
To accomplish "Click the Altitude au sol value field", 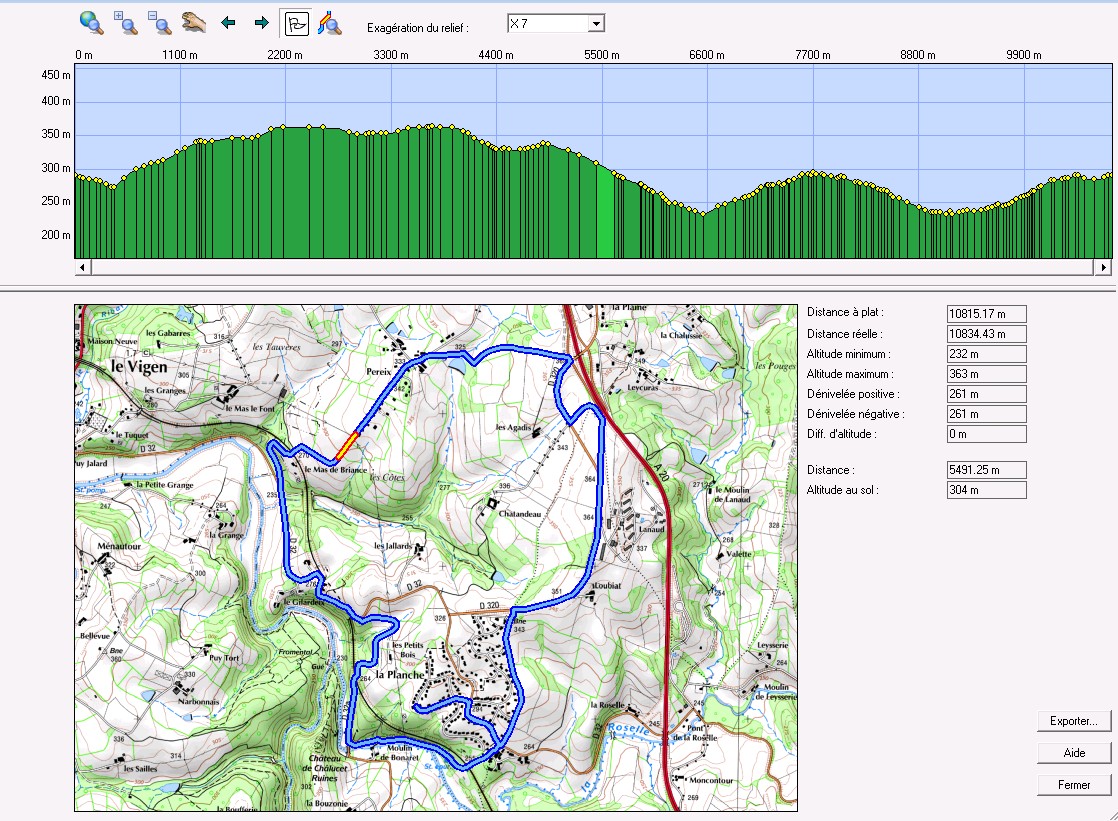I will tap(986, 490).
